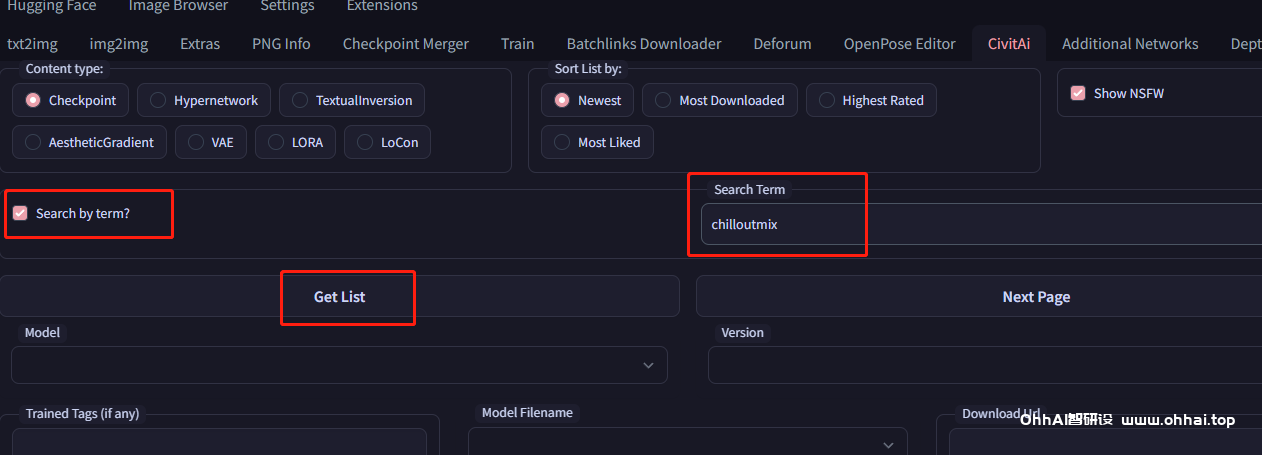
Task: Toggle the Show NSFW checkbox
Action: [1078, 93]
